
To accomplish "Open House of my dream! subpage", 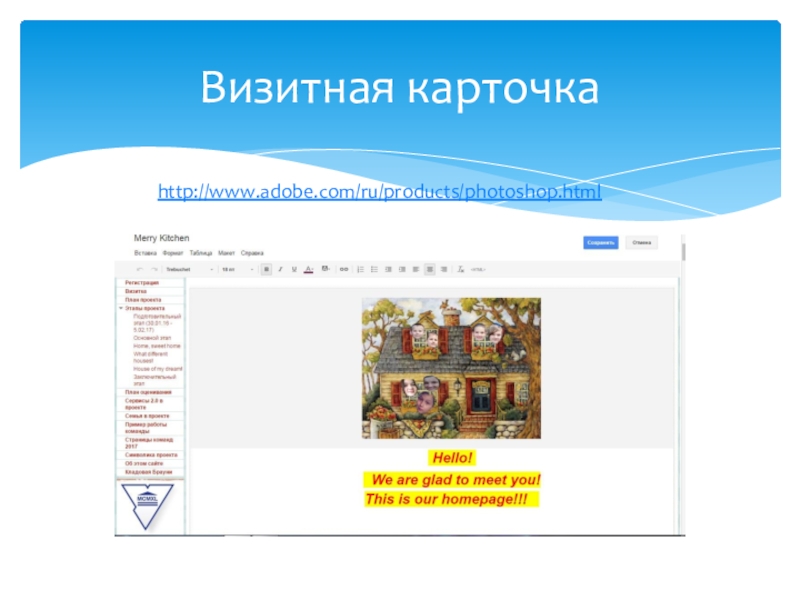I will [158, 369].
